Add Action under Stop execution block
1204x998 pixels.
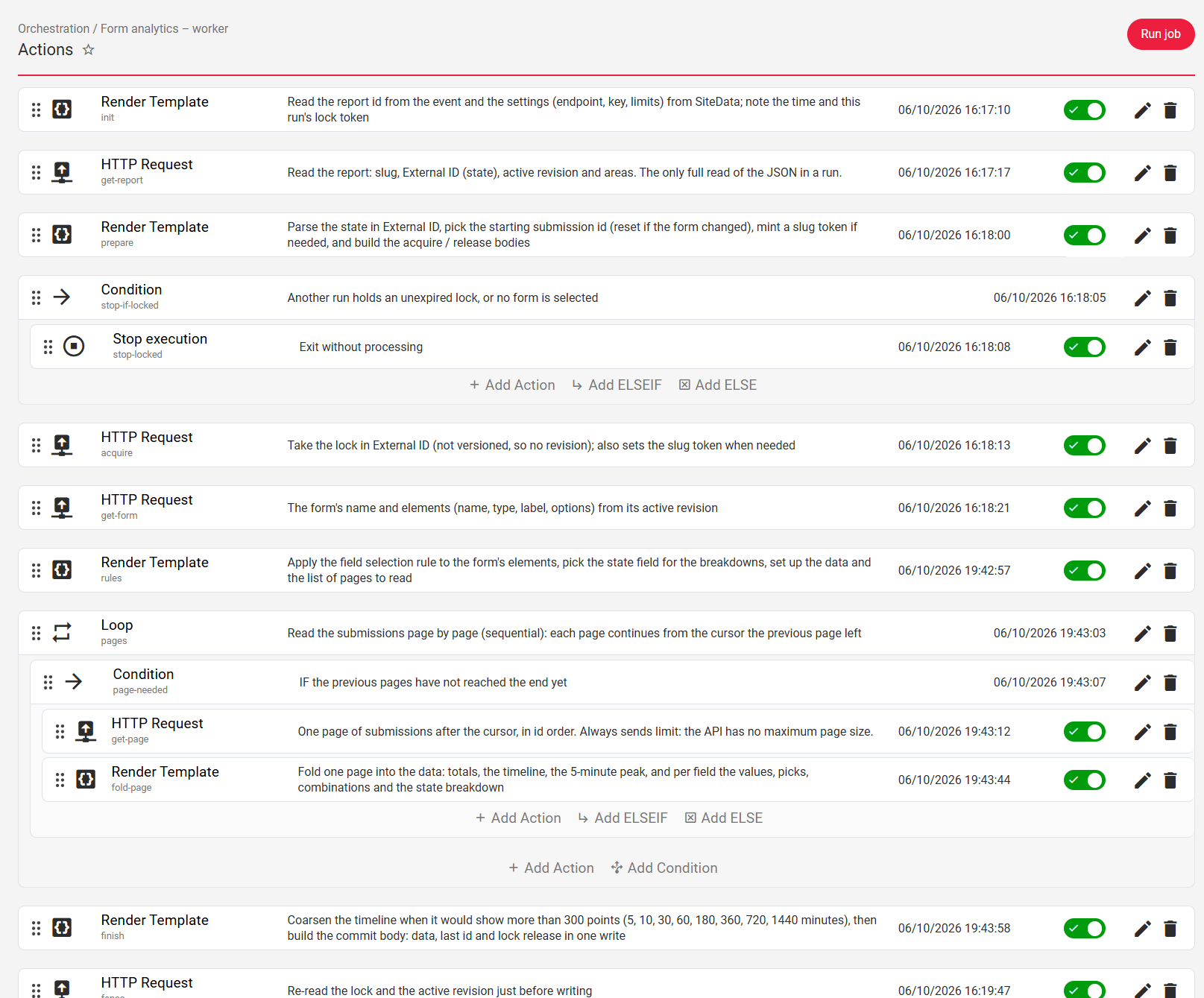point(512,385)
